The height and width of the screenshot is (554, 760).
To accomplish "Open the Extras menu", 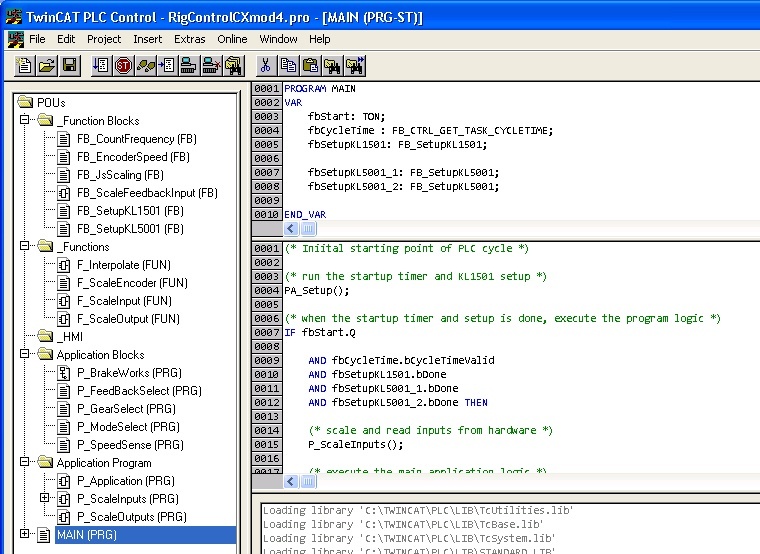I will click(x=190, y=39).
